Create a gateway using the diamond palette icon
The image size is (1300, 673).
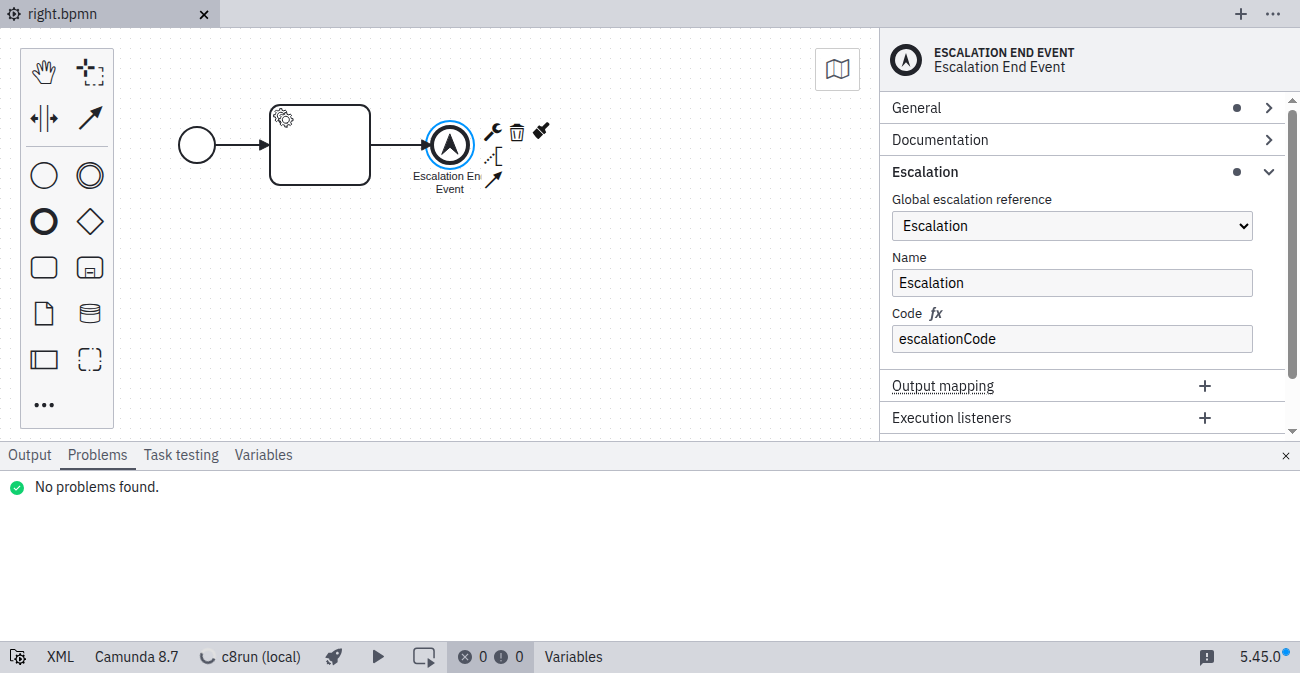(x=89, y=221)
